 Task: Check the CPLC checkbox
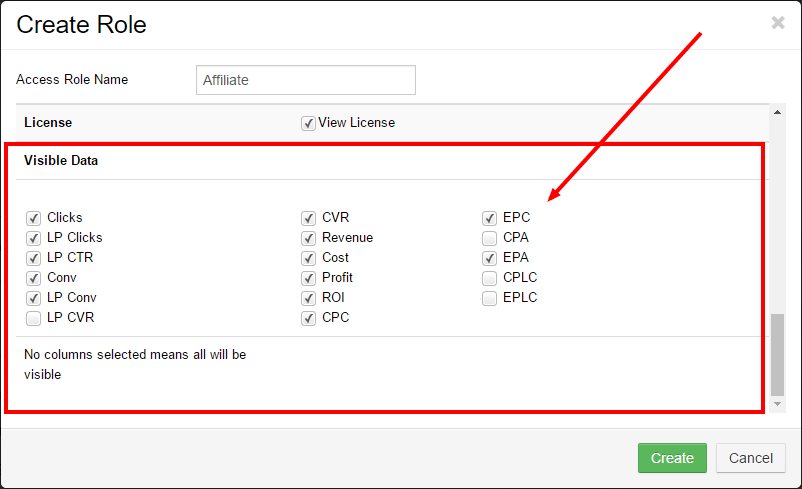point(489,278)
